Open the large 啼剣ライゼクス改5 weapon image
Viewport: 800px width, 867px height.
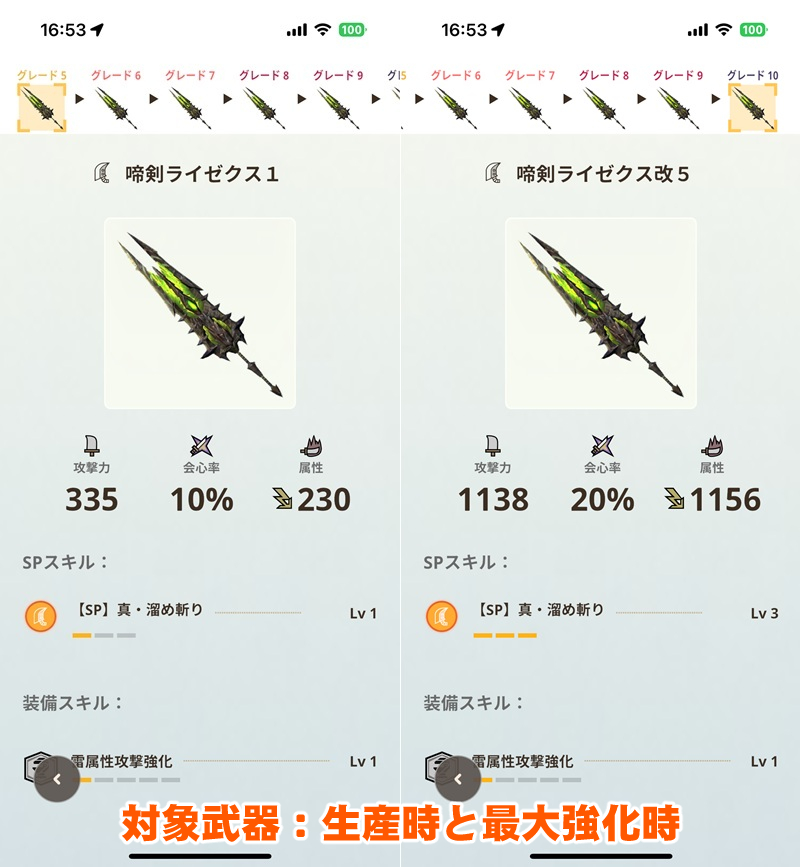point(601,314)
